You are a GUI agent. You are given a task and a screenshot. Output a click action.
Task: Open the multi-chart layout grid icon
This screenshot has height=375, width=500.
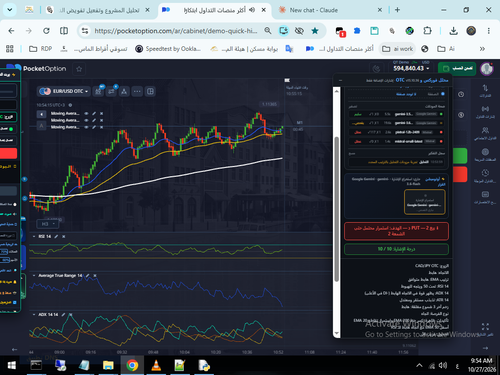(x=150, y=91)
